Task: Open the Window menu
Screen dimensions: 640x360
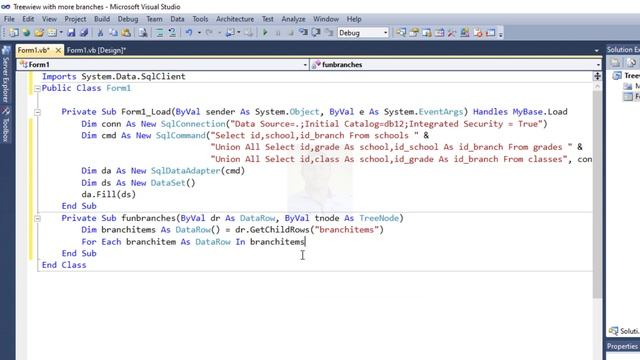Action: pyautogui.click(x=326, y=19)
